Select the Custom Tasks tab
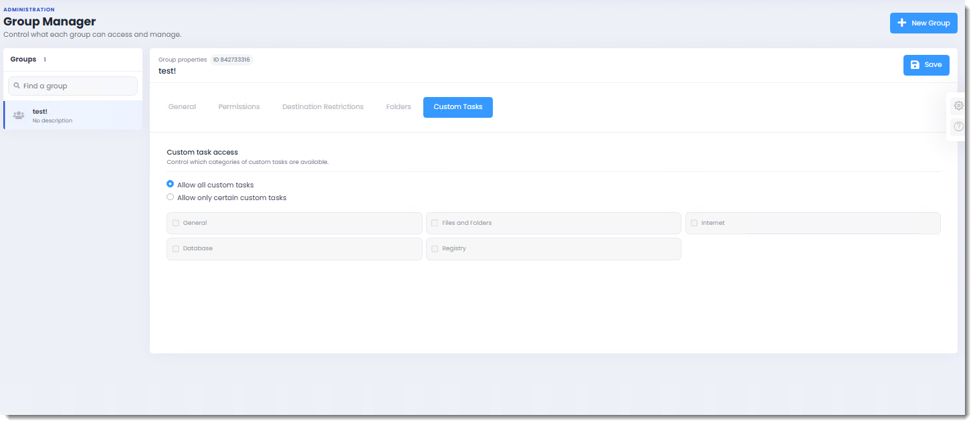975x425 pixels. 458,107
